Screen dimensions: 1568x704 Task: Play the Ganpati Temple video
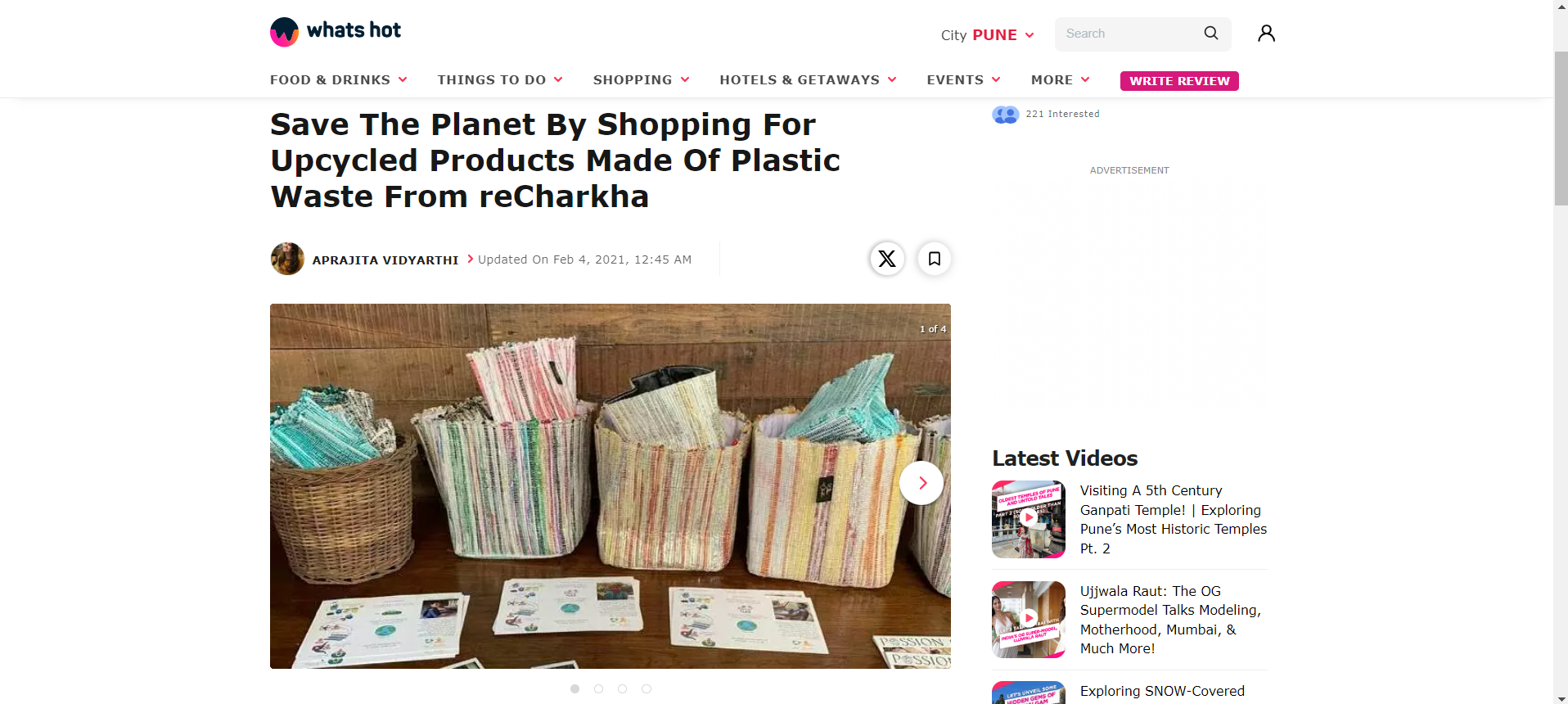1029,519
